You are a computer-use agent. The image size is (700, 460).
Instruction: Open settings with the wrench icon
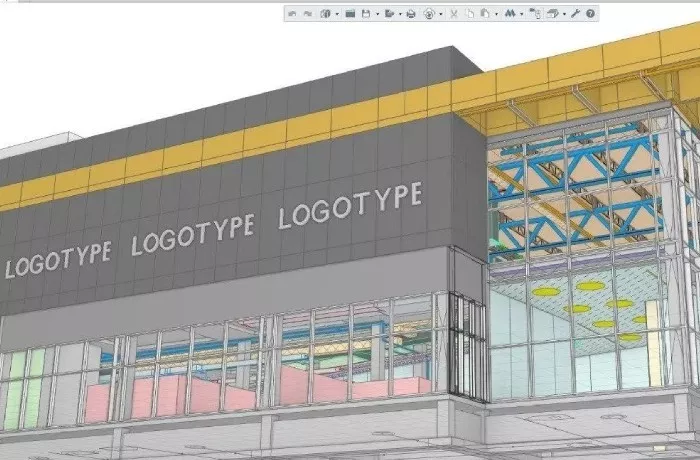coord(575,14)
